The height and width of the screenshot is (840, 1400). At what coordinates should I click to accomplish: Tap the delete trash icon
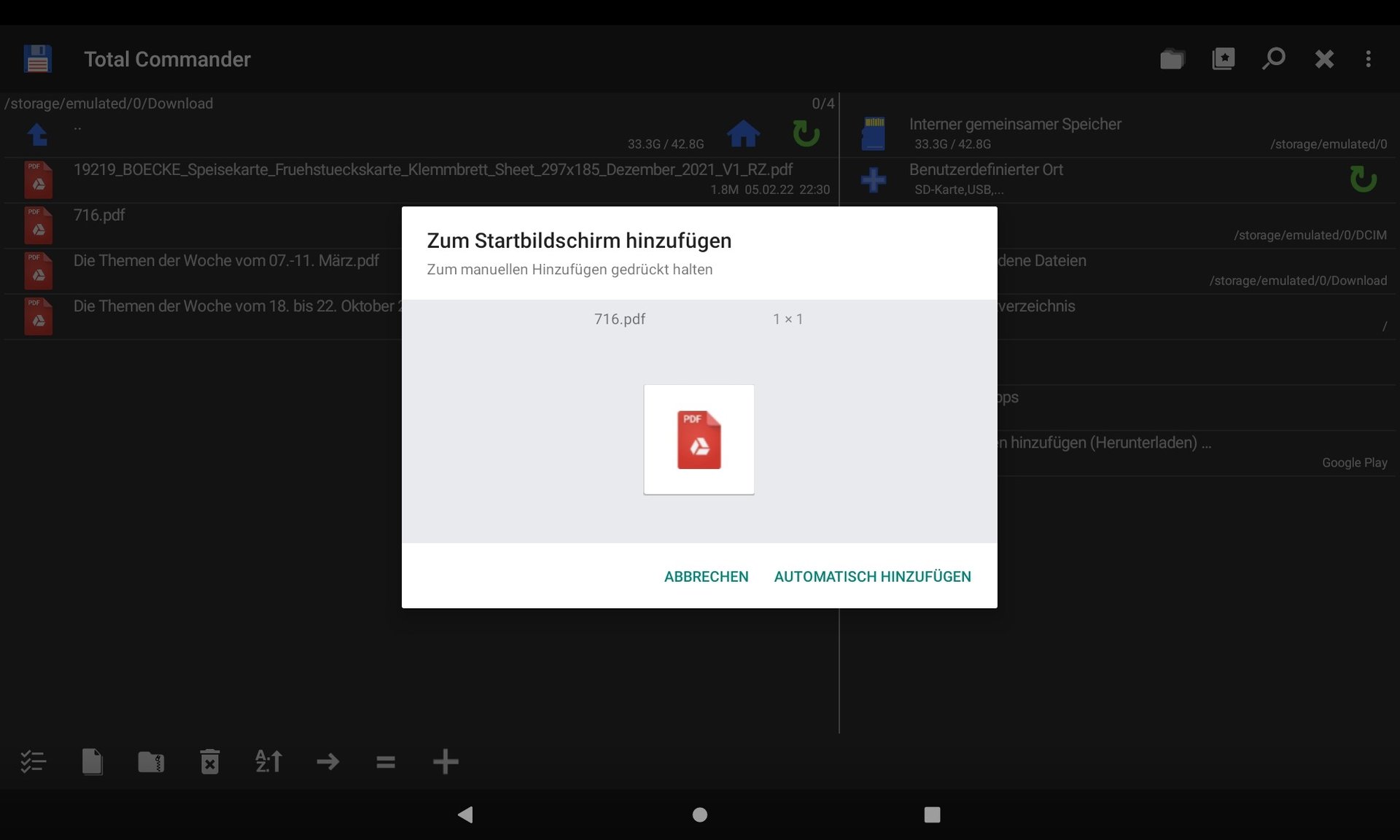pyautogui.click(x=209, y=762)
